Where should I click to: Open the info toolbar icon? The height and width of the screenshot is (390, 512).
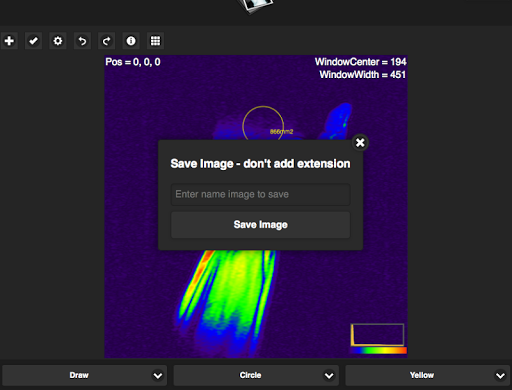pyautogui.click(x=131, y=41)
